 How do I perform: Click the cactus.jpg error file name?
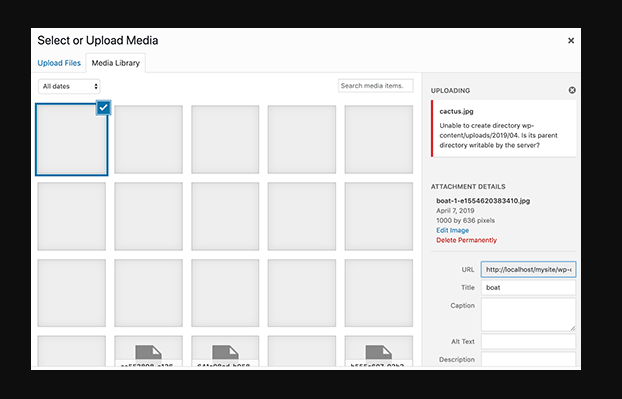pos(456,111)
